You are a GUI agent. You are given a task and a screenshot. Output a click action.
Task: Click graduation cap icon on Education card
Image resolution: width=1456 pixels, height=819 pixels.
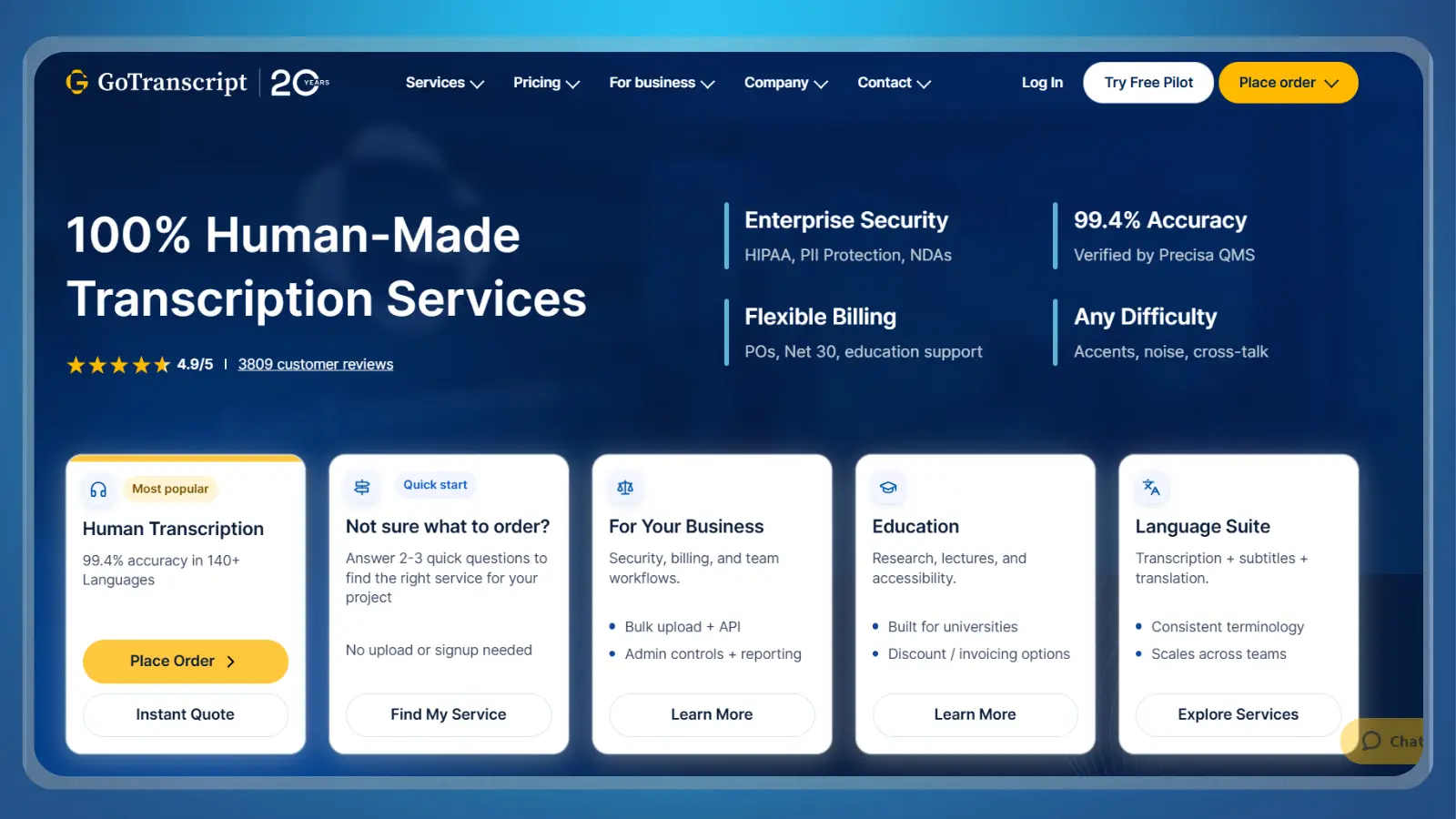(888, 488)
